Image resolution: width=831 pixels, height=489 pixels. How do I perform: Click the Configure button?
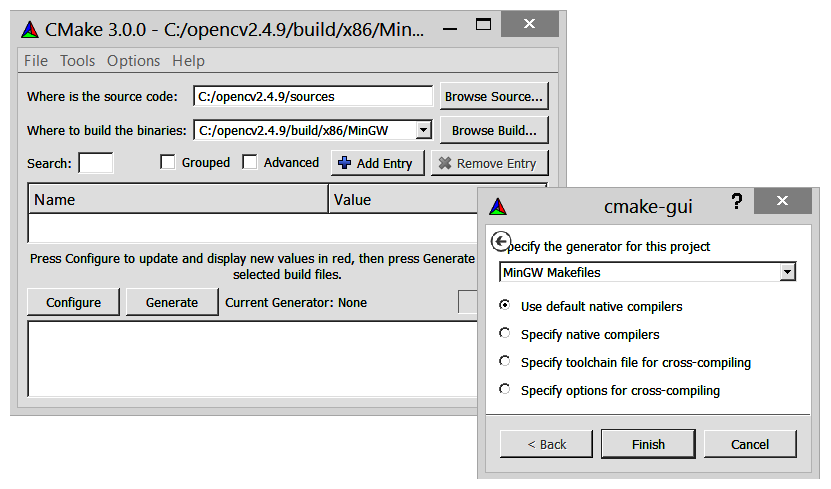click(x=73, y=303)
